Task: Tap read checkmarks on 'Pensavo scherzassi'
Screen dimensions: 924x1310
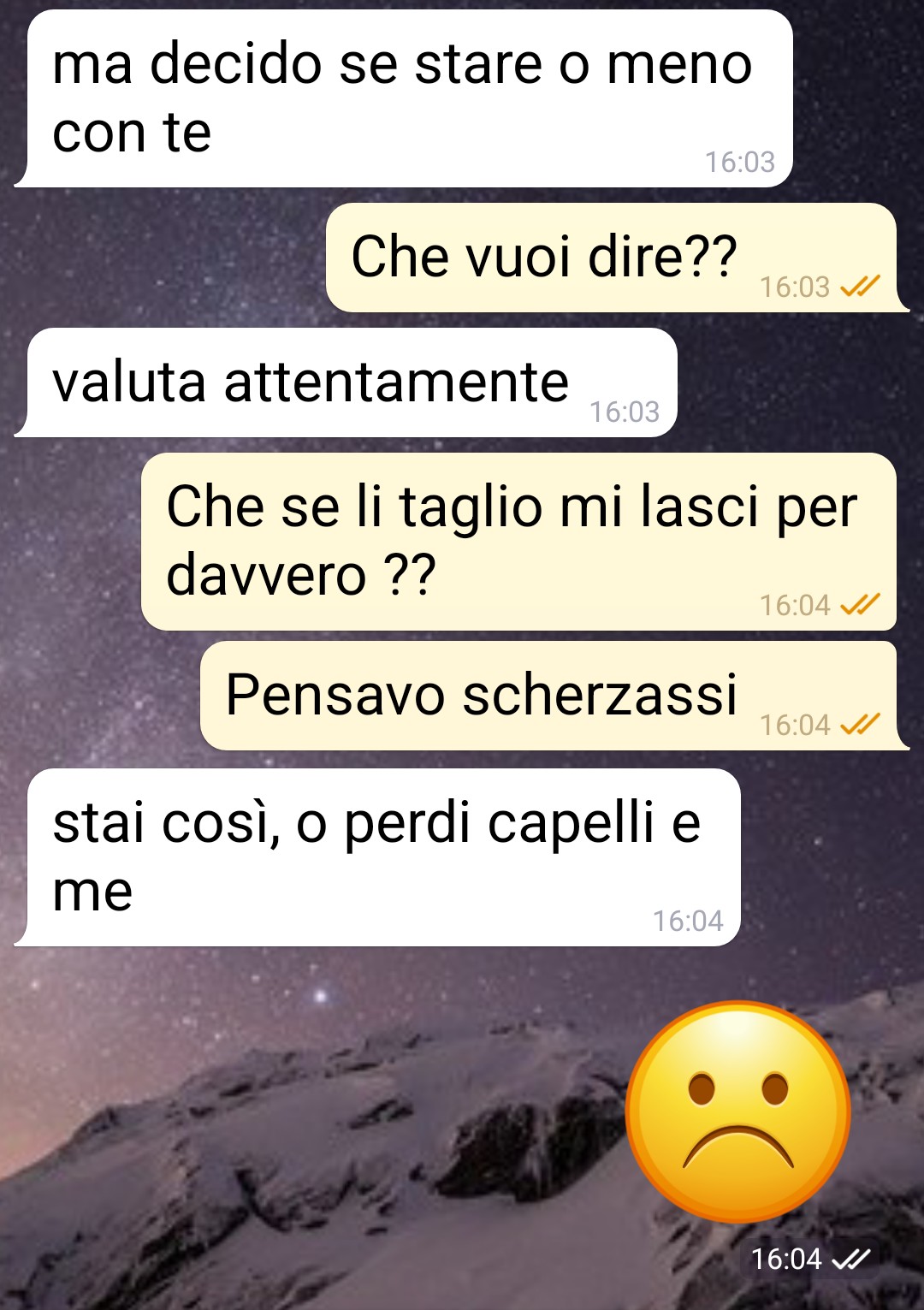Action: pos(860,725)
